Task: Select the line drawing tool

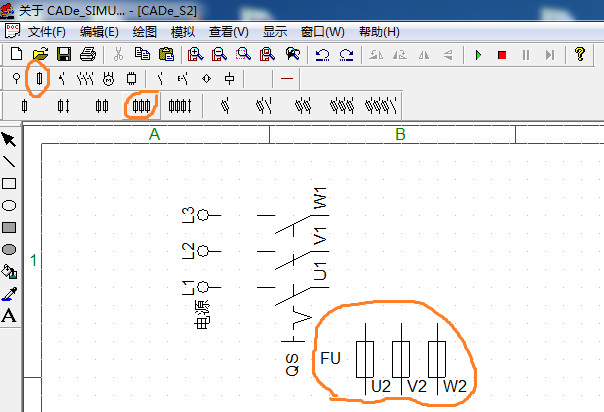Action: (x=9, y=161)
